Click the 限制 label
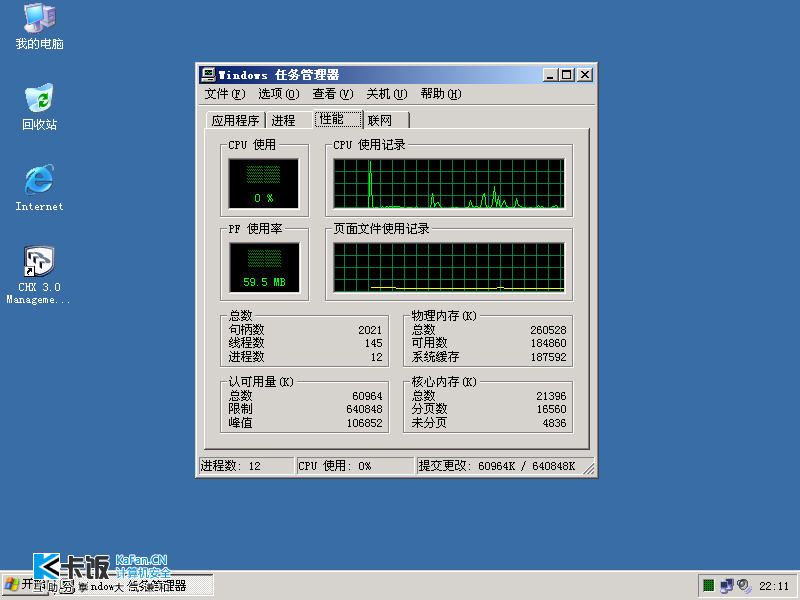This screenshot has width=800, height=600. coord(240,409)
